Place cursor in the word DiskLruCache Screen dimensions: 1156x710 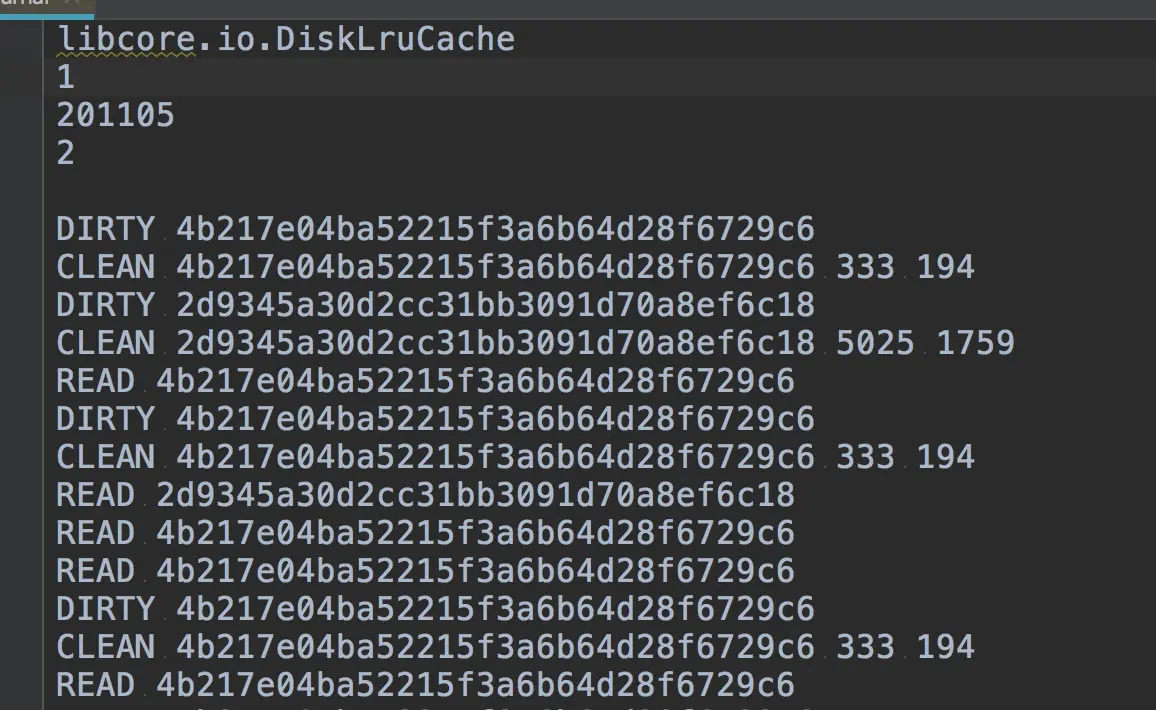(395, 39)
